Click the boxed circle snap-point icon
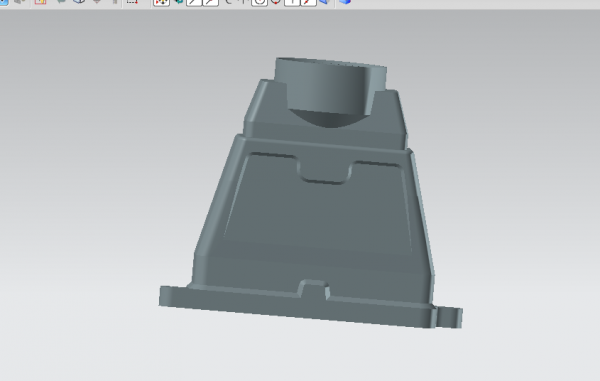The height and width of the screenshot is (381, 600). point(259,2)
